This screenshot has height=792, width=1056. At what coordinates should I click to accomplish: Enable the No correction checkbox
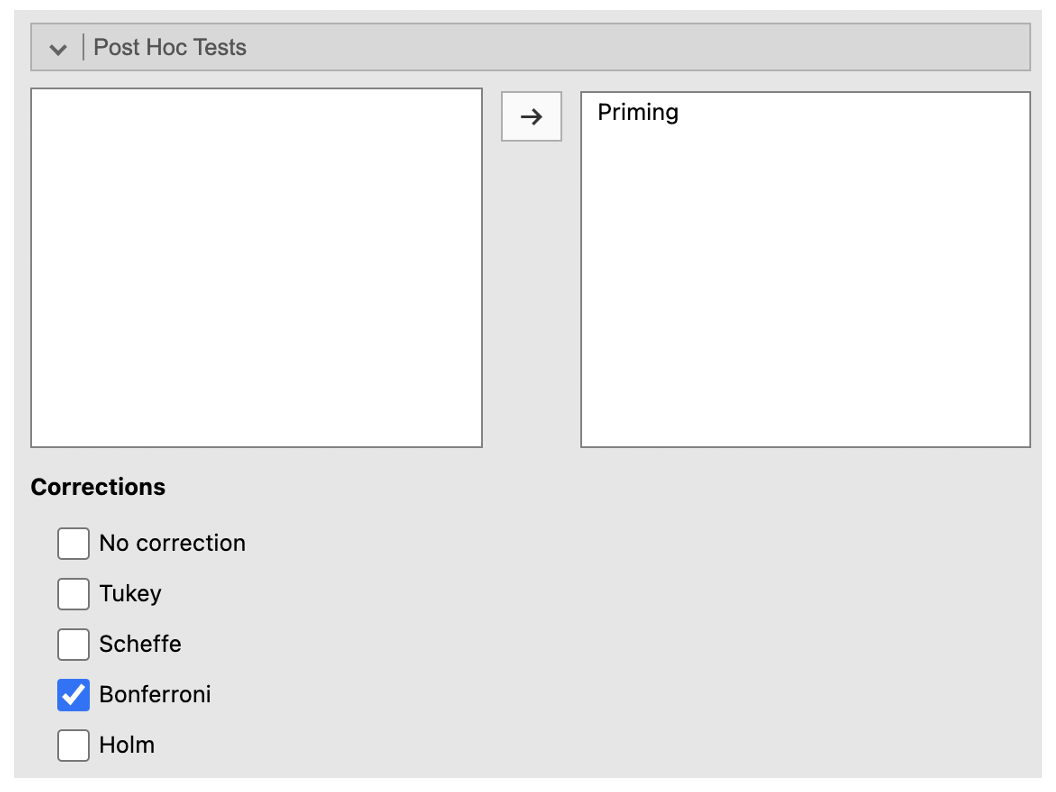tap(73, 544)
